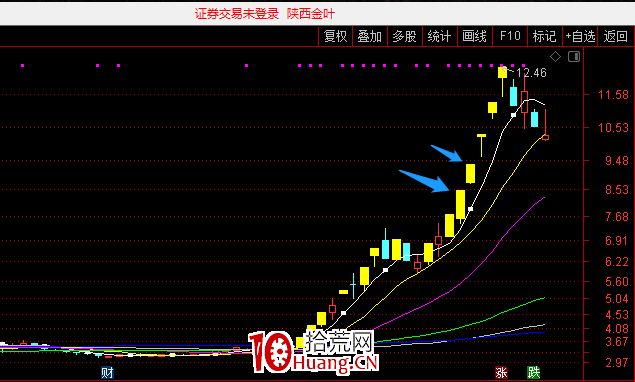The image size is (635, 382).
Task: Click the 7.68 price axis label
Action: [617, 217]
